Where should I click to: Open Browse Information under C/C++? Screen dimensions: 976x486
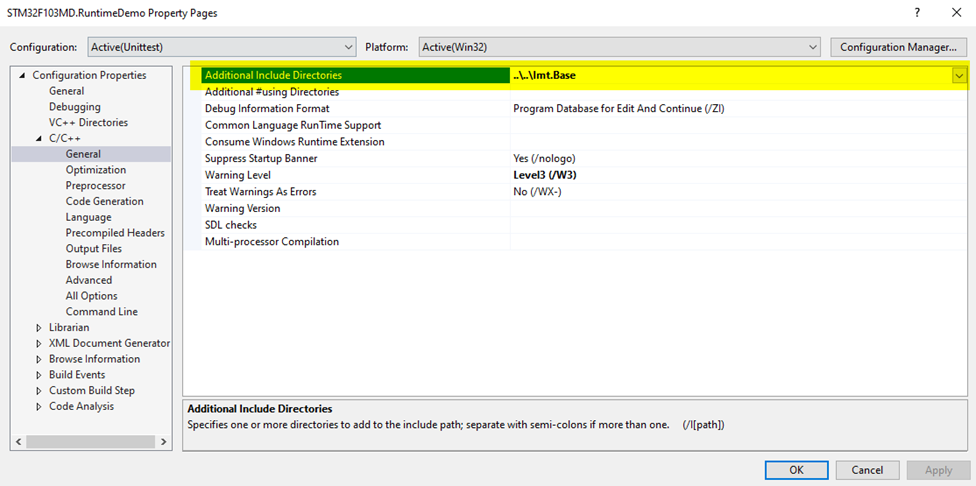point(111,264)
